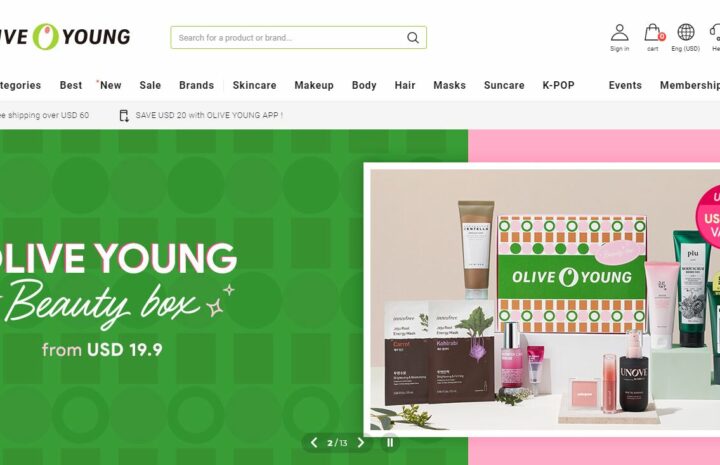720x465 pixels.
Task: Go to previous banner slide arrow
Action: [314, 443]
